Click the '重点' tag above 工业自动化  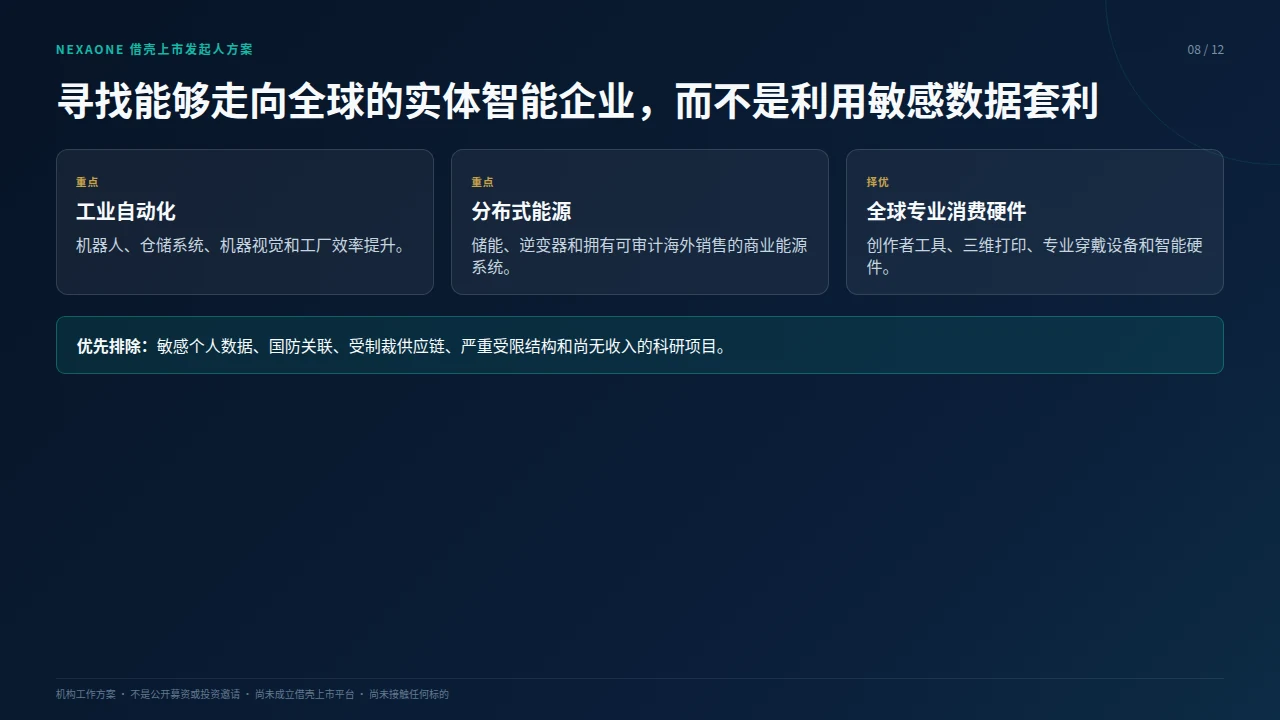click(x=87, y=182)
